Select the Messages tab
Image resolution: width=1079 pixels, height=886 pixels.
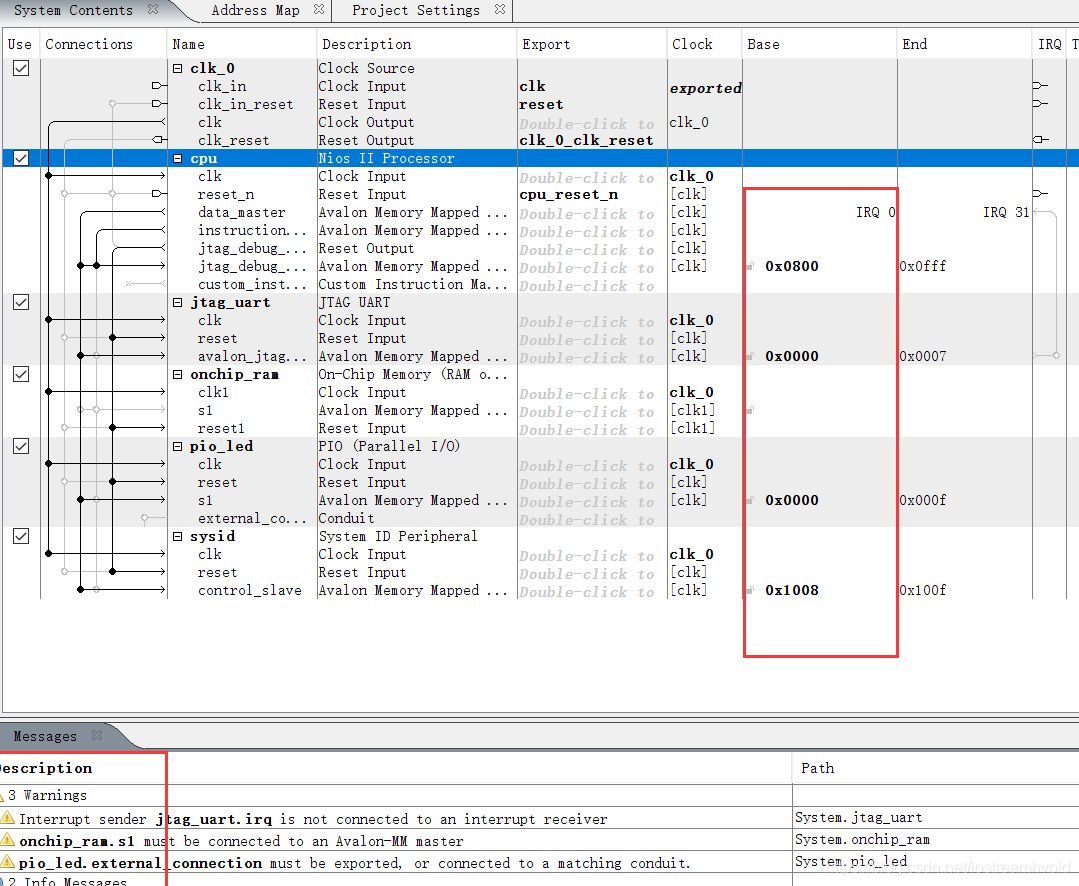click(45, 736)
